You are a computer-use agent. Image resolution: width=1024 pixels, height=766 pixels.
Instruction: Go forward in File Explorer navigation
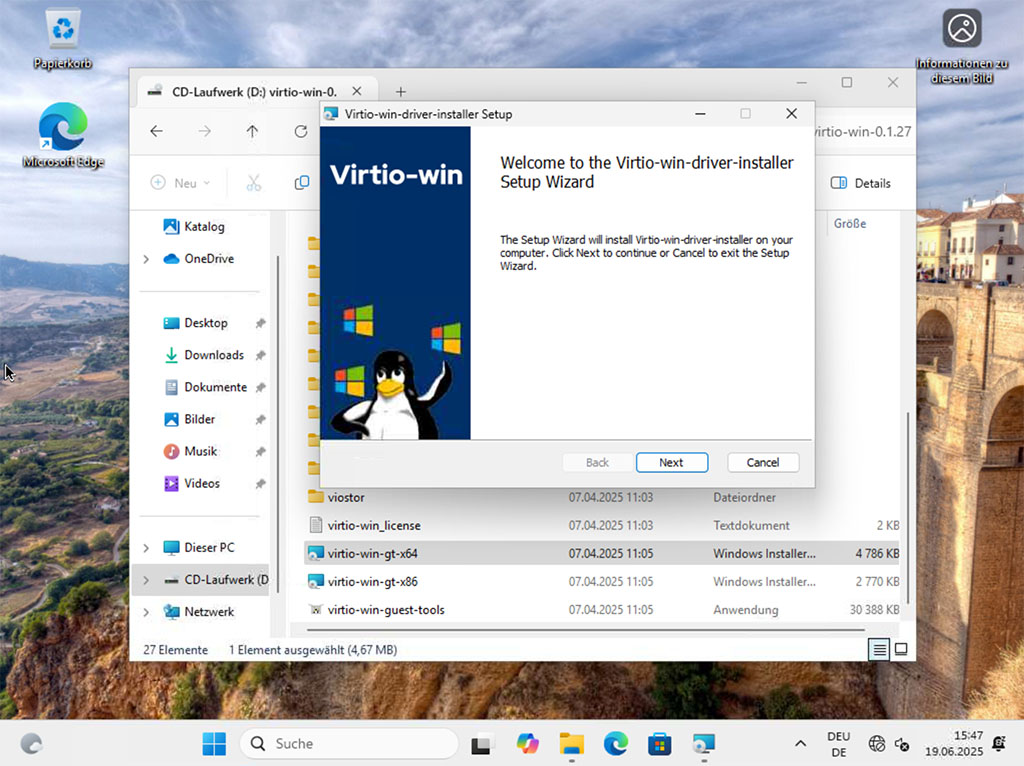coord(204,131)
